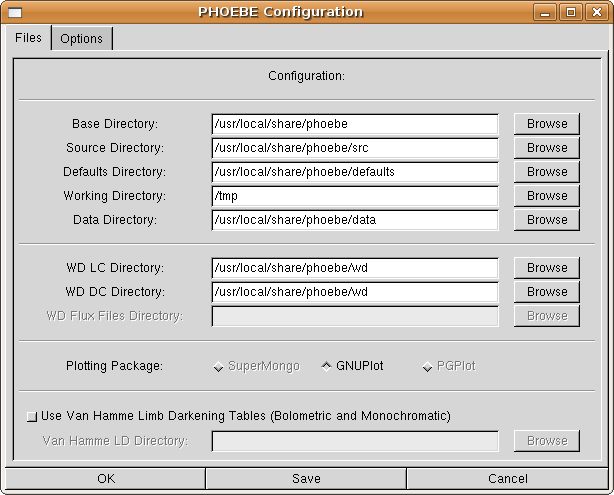This screenshot has height=495, width=614.
Task: Browse for the Defaults Directory
Action: click(x=547, y=172)
